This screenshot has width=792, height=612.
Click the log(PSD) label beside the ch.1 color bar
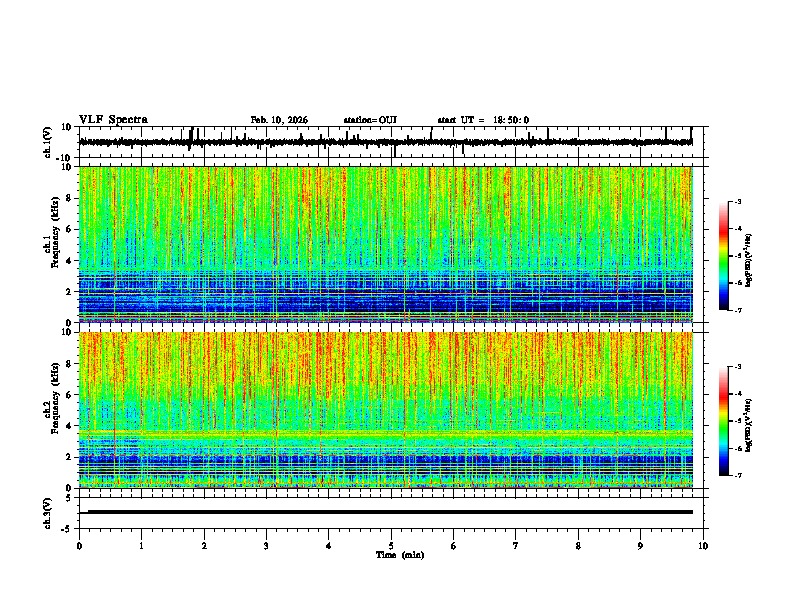(x=749, y=260)
